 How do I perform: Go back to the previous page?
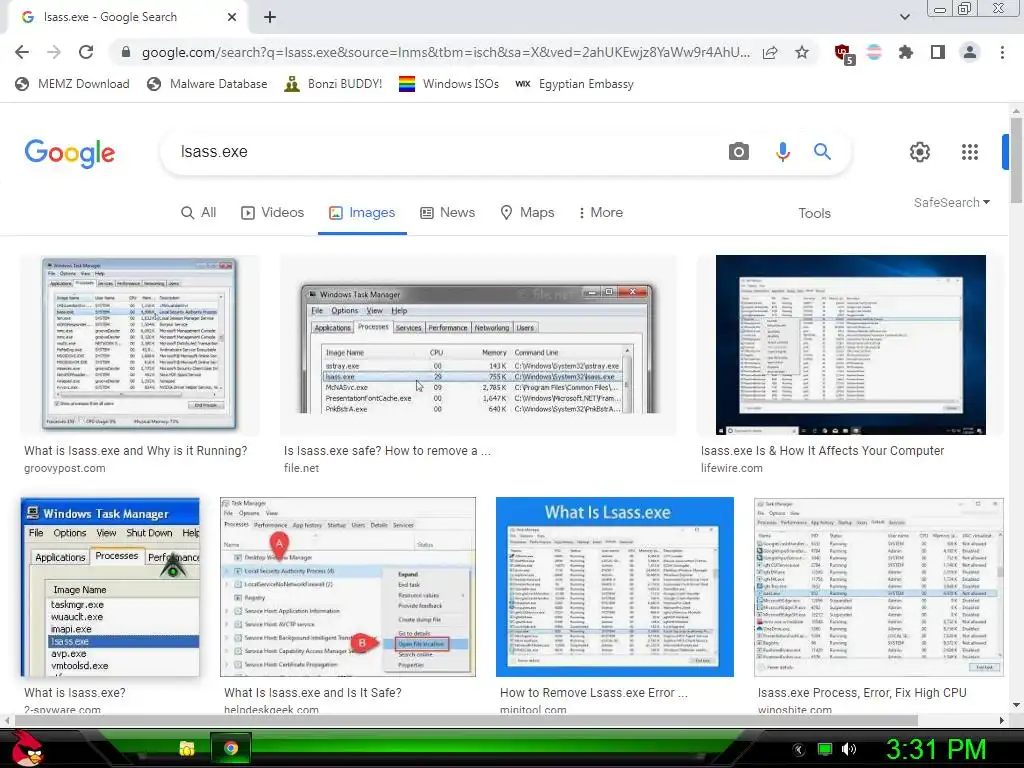tap(22, 52)
